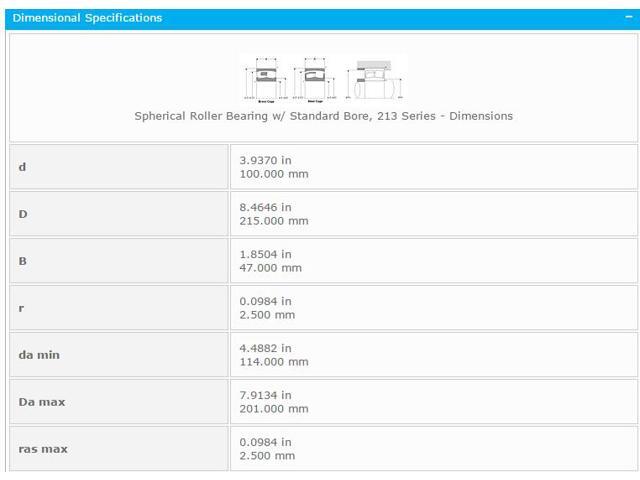The height and width of the screenshot is (480, 640).
Task: Select '0.0984 in' in the ras max row
Action: point(265,442)
